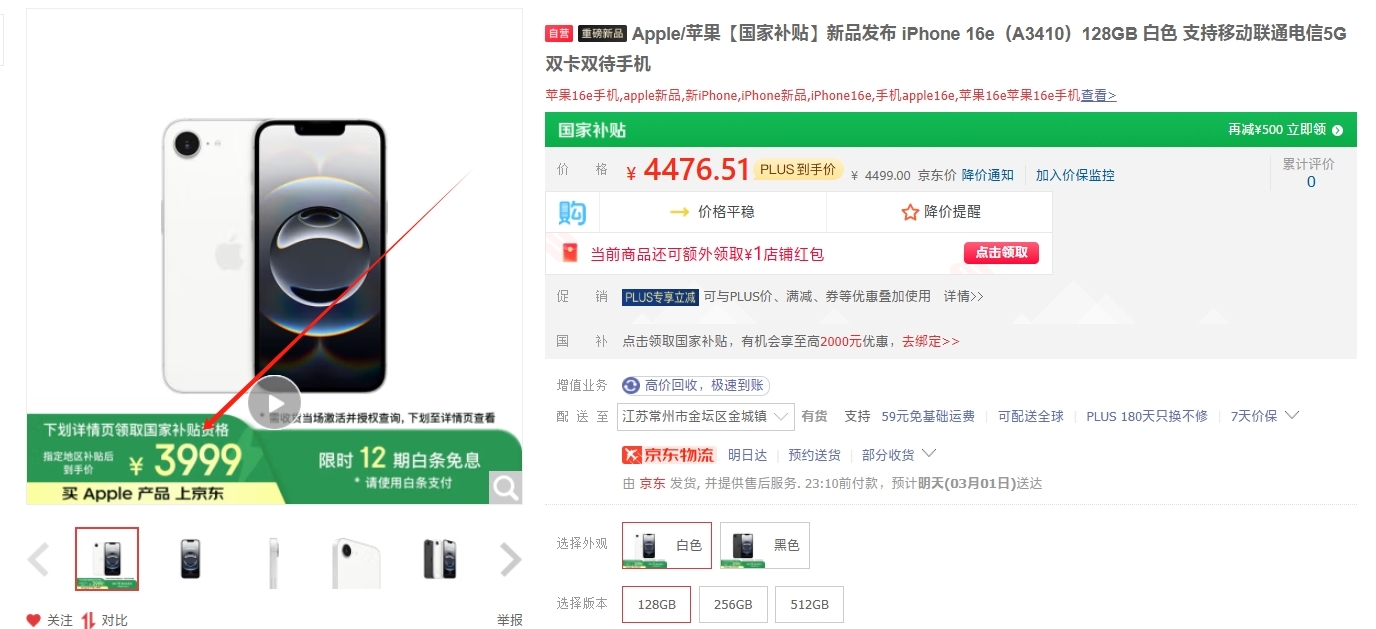The image size is (1376, 629).
Task: Open the delivery address dropdown 江苏常州市
Action: click(706, 416)
